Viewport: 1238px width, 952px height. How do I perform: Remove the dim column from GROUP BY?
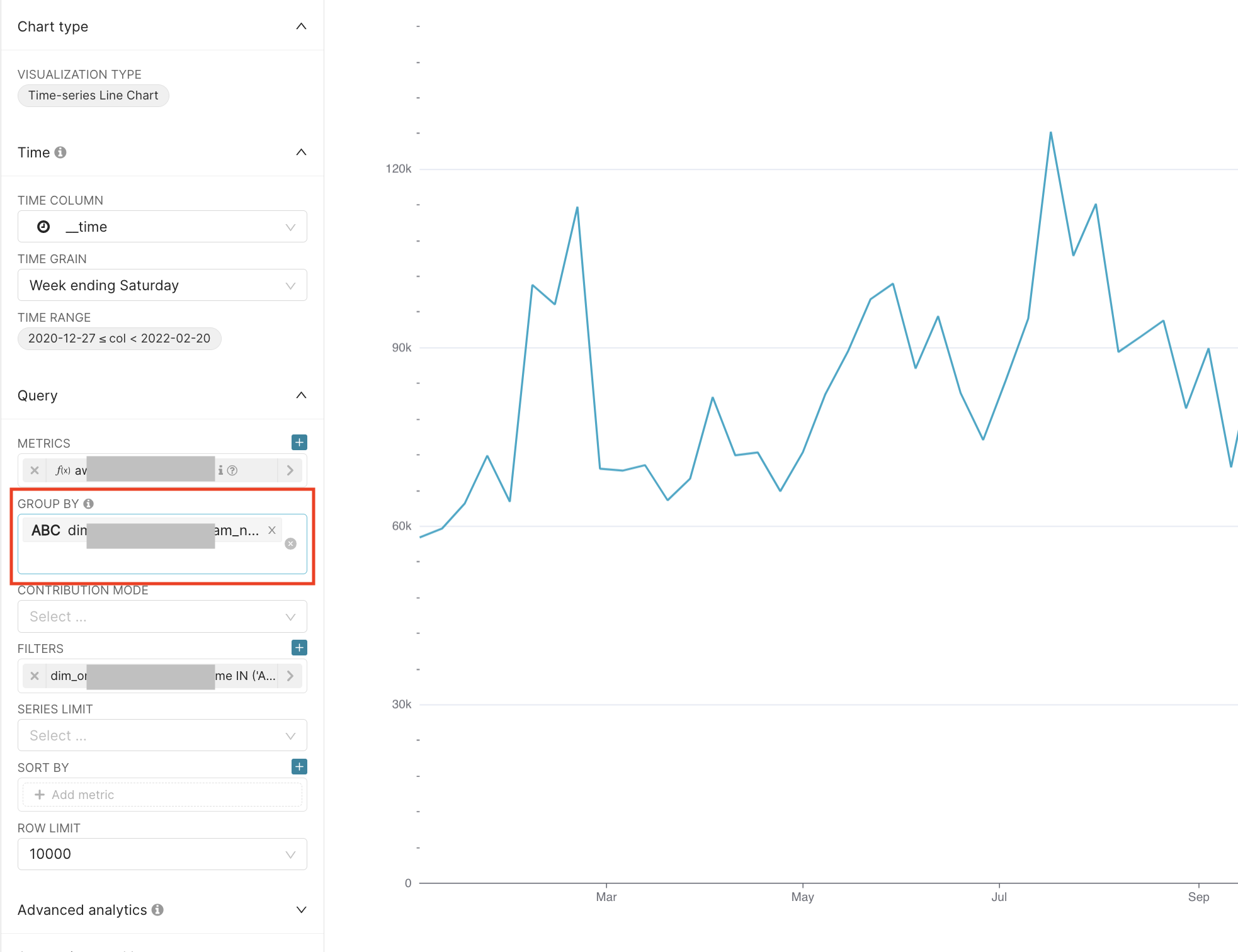[x=271, y=530]
